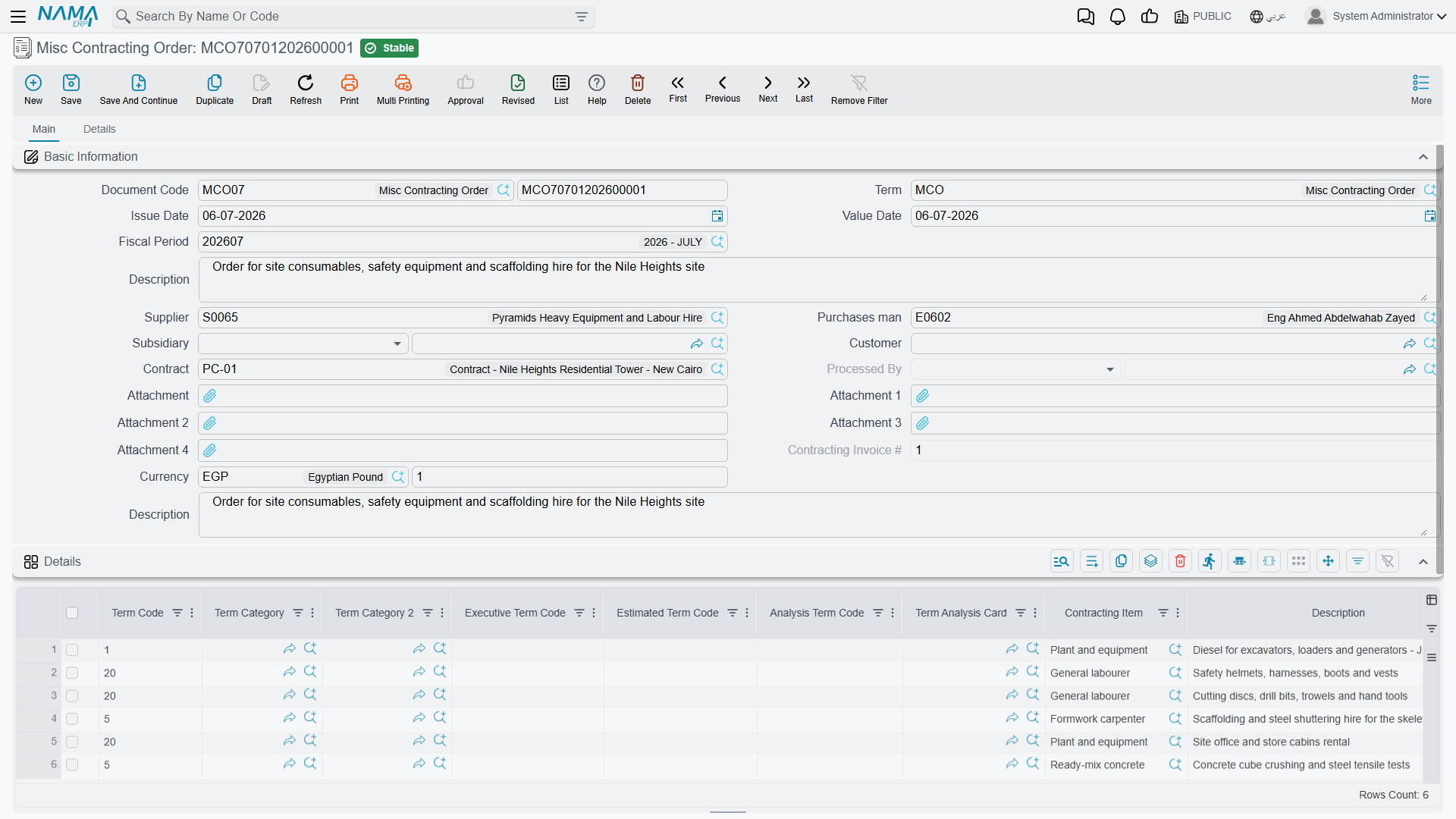Click Attachment 2 paperclip icon

point(210,423)
